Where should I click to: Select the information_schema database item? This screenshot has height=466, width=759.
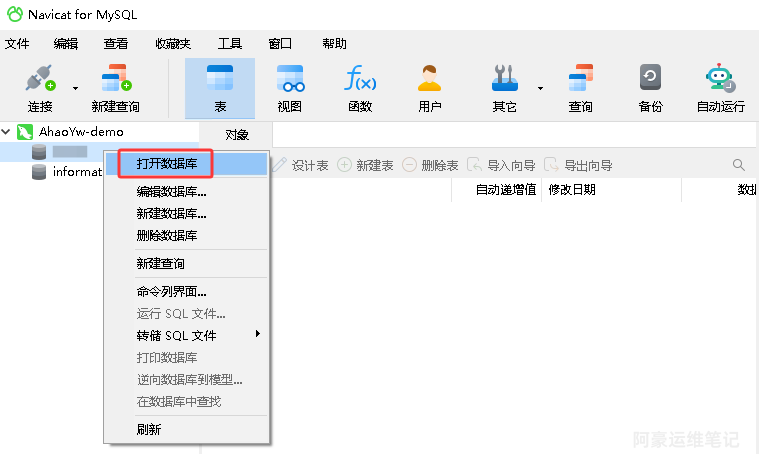[77, 172]
